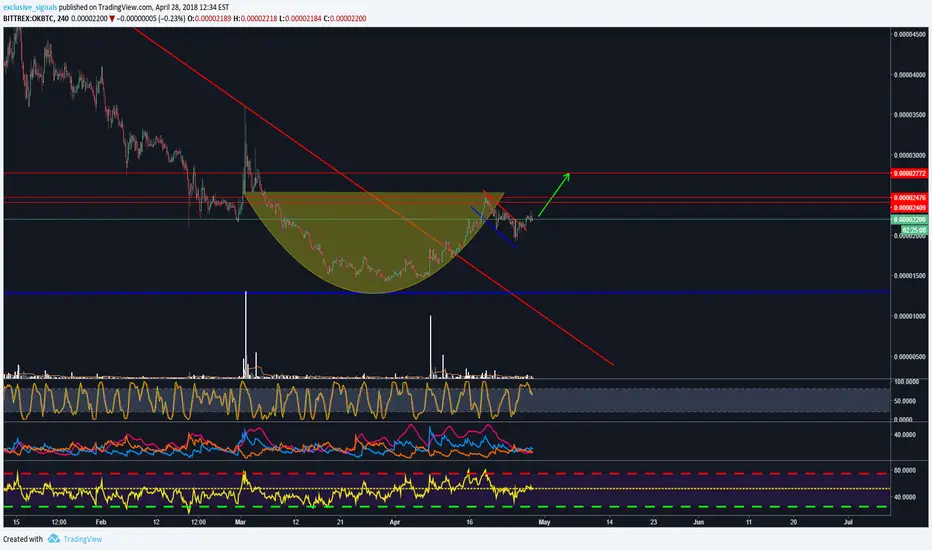
Task: Click the green 0.00002200 current price label
Action: [909, 219]
